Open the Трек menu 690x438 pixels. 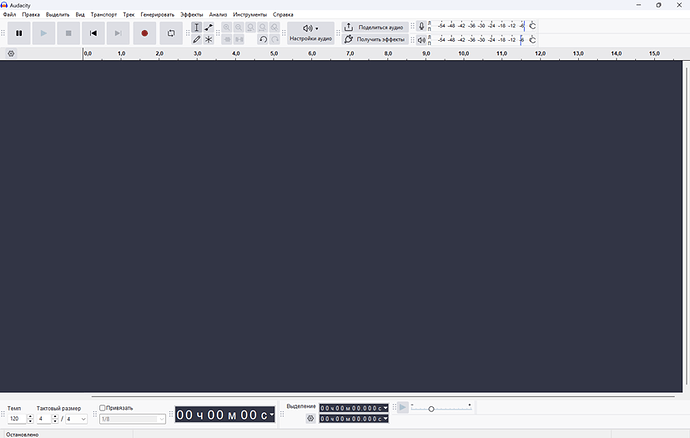[128, 15]
